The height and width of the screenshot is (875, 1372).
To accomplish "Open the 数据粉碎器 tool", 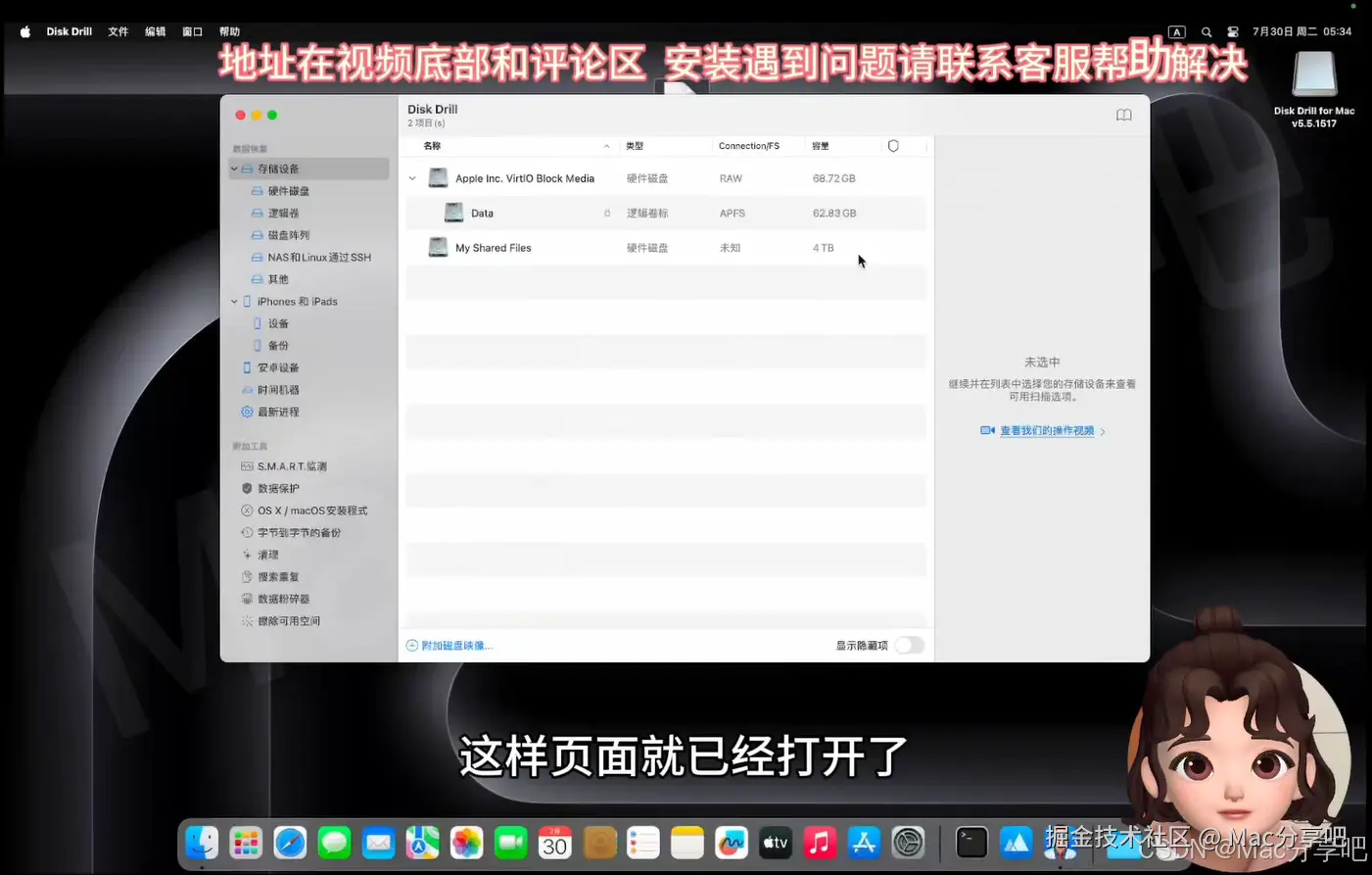I will coord(283,598).
